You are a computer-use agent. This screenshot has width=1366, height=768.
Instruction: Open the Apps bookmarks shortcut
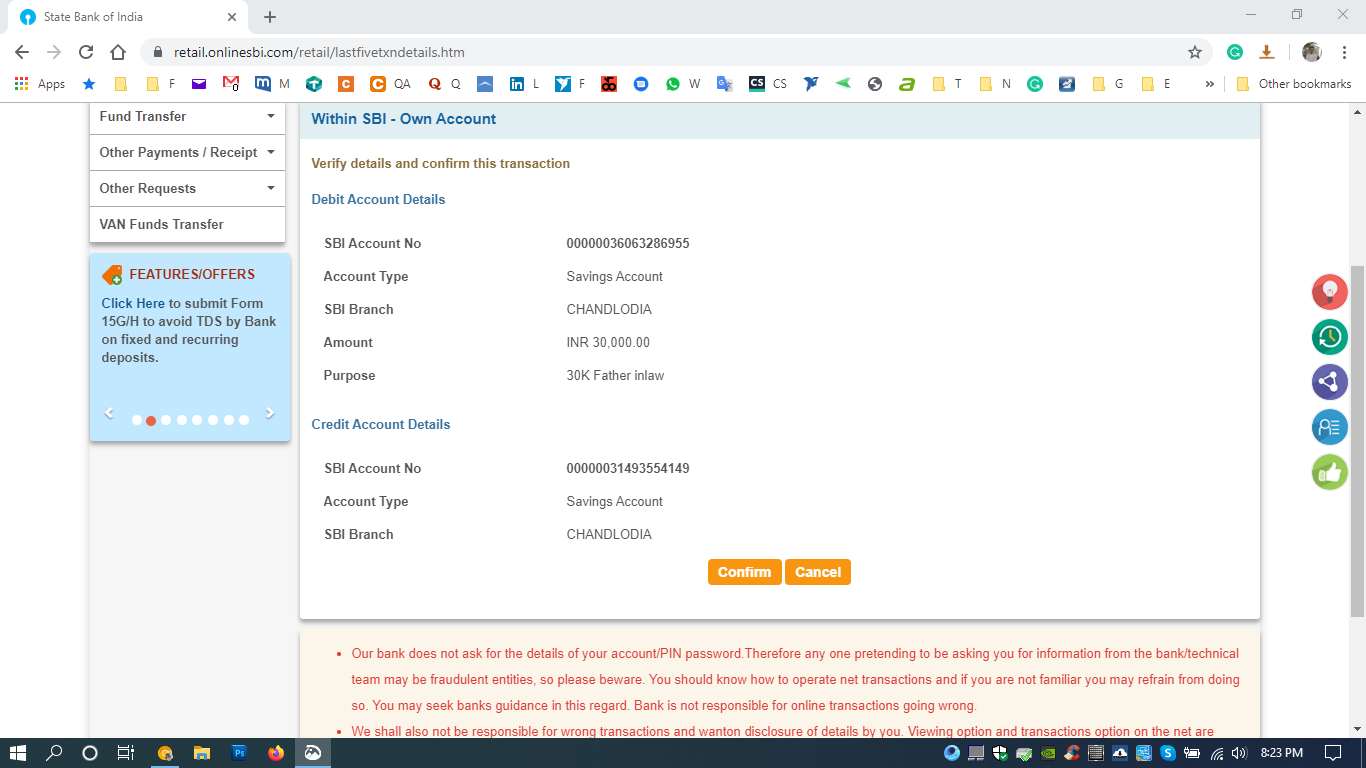coord(40,84)
